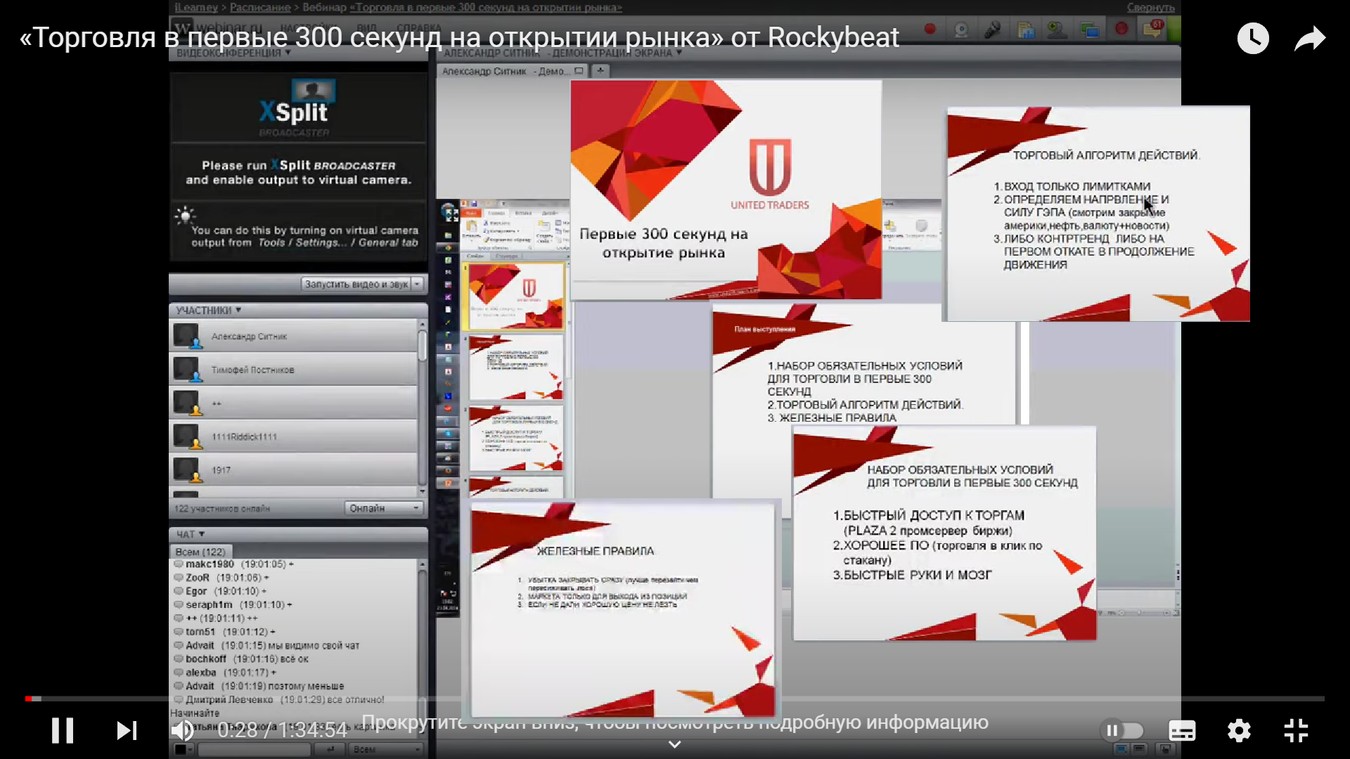This screenshot has height=759, width=1350.
Task: Open the 'Онлайн' filter dropdown
Action: click(x=385, y=508)
